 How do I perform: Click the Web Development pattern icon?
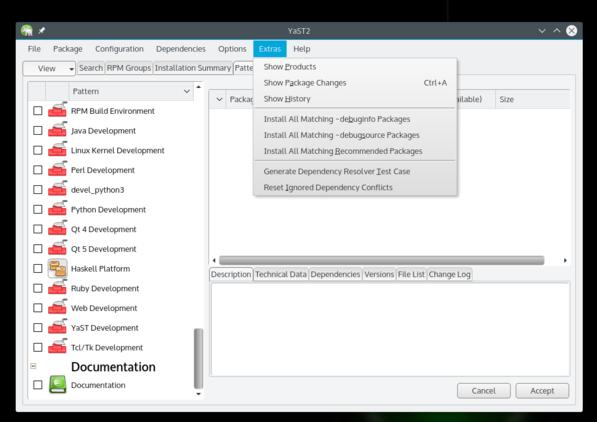tap(57, 308)
